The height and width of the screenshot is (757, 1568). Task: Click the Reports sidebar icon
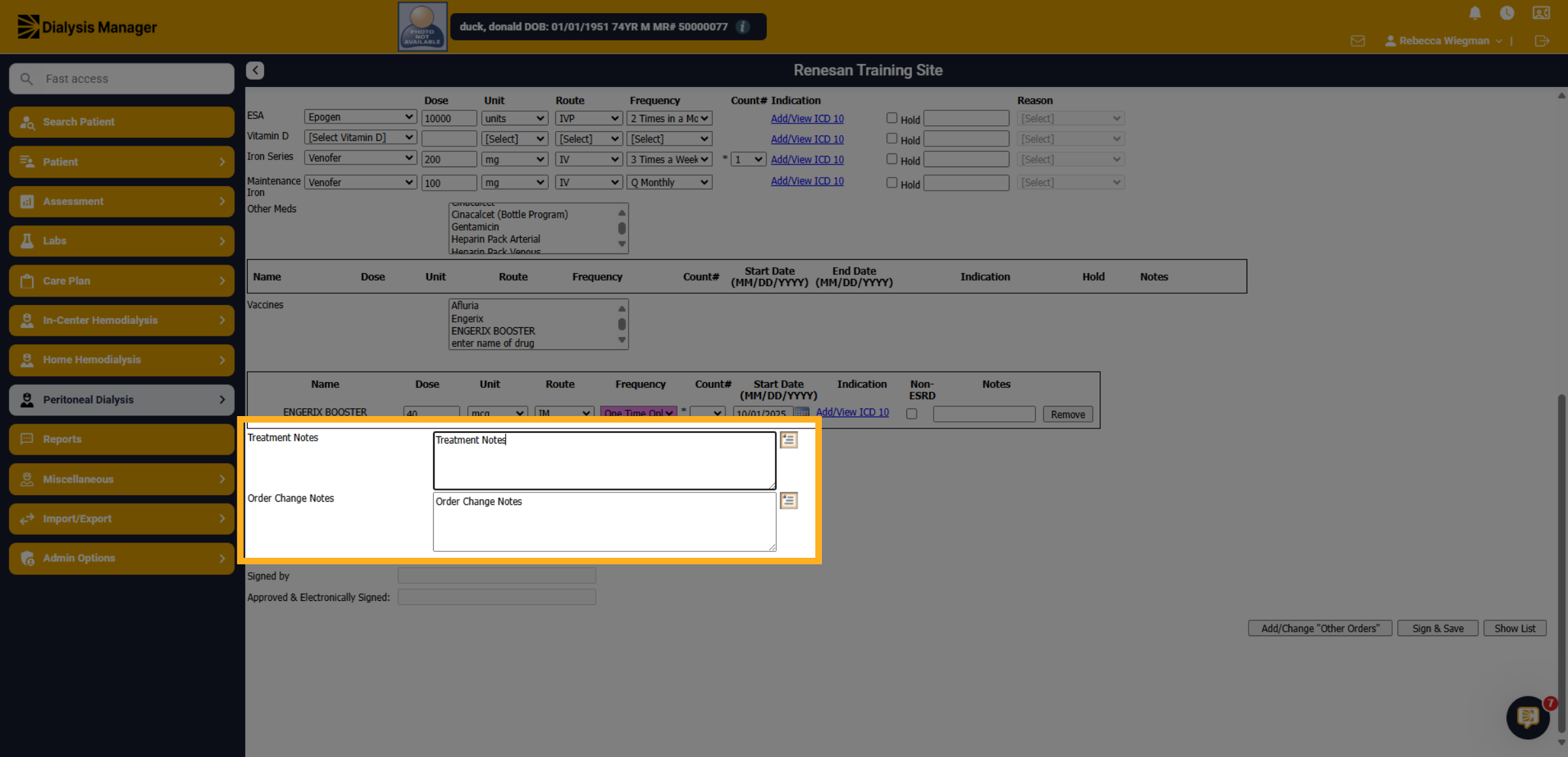point(27,439)
